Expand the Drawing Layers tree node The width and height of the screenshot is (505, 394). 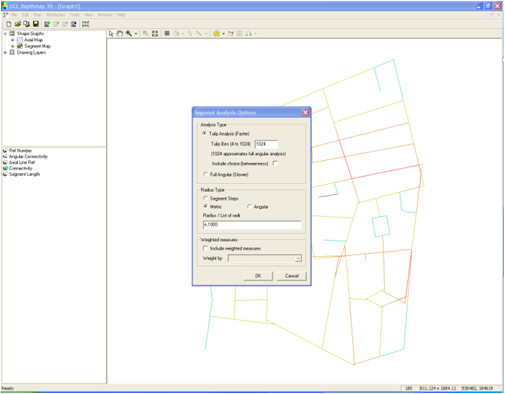[5, 52]
